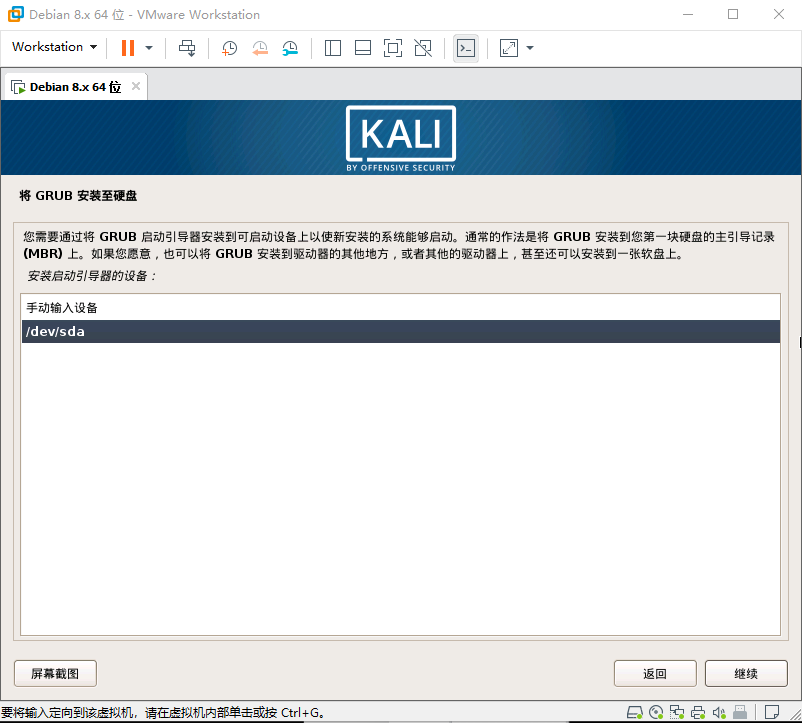Screen dimensions: 802x723
Task: Open the Workstation menu
Action: pos(54,47)
